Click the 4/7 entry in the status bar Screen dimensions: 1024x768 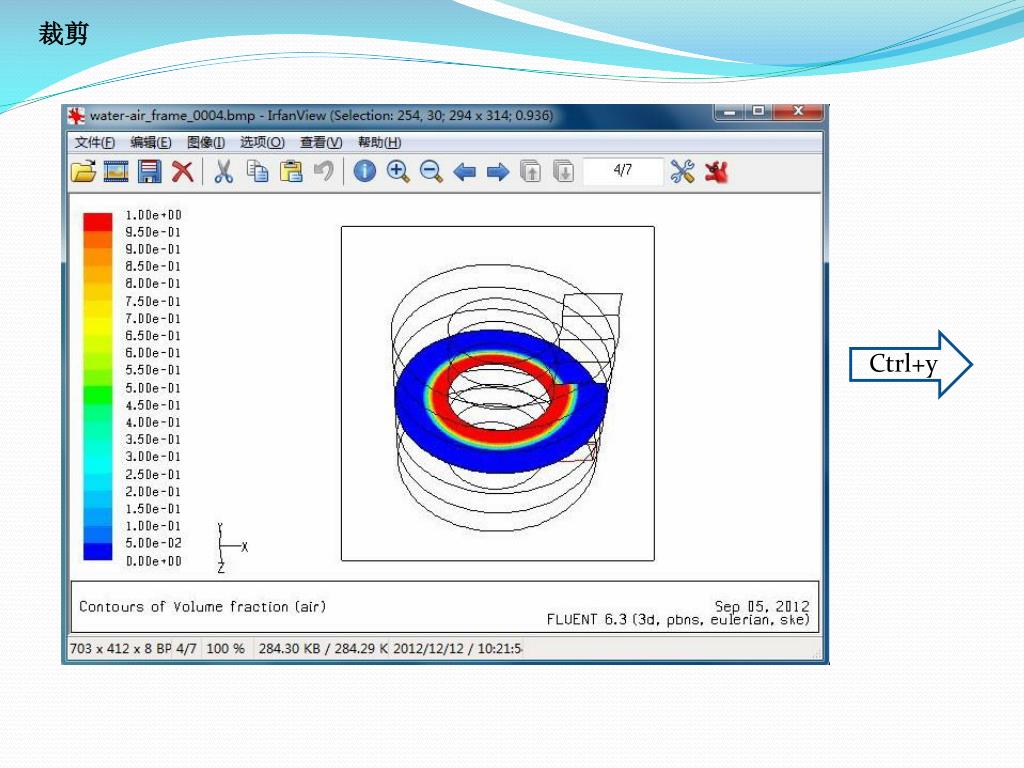click(186, 648)
